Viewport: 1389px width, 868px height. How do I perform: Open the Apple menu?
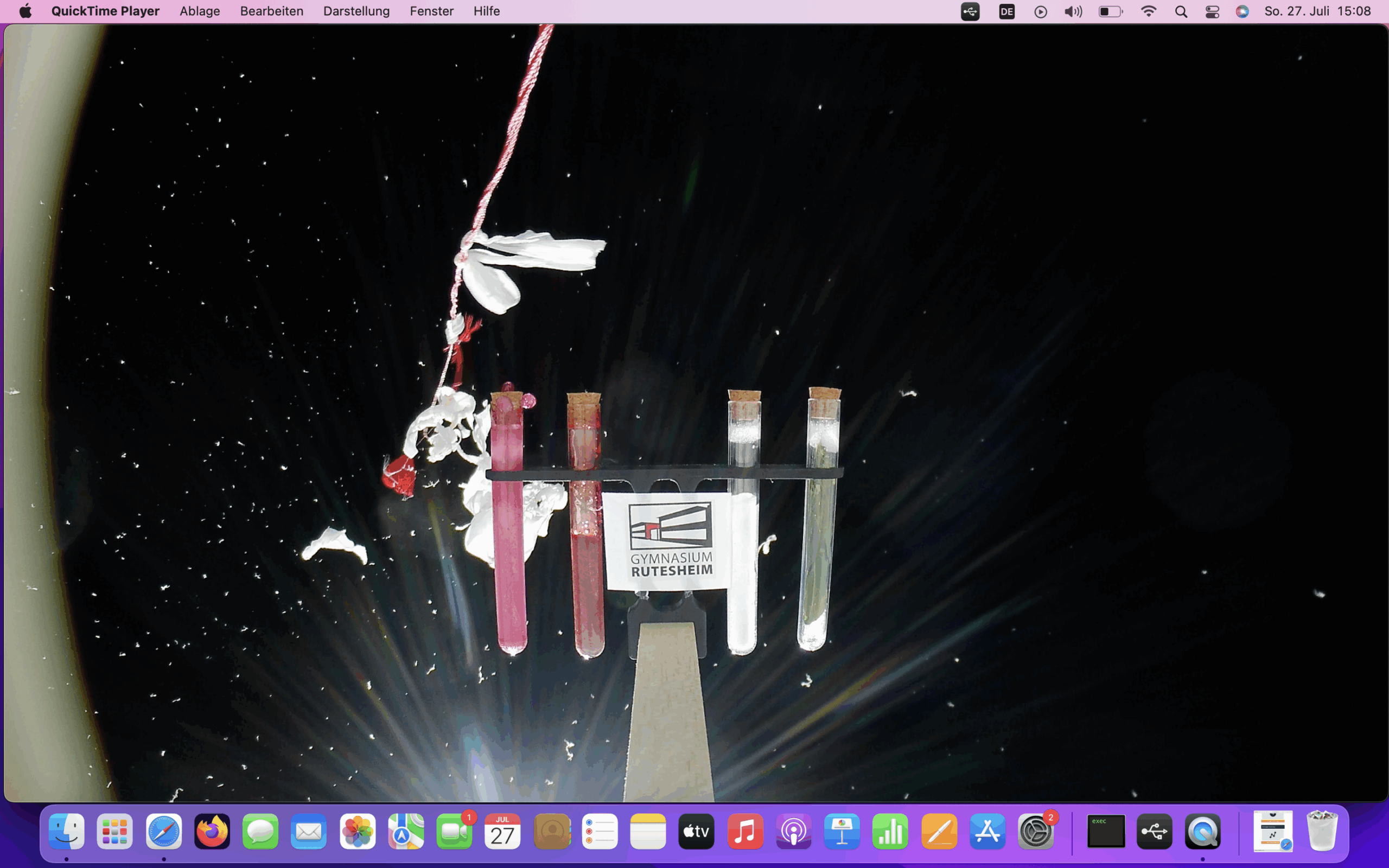click(x=26, y=11)
